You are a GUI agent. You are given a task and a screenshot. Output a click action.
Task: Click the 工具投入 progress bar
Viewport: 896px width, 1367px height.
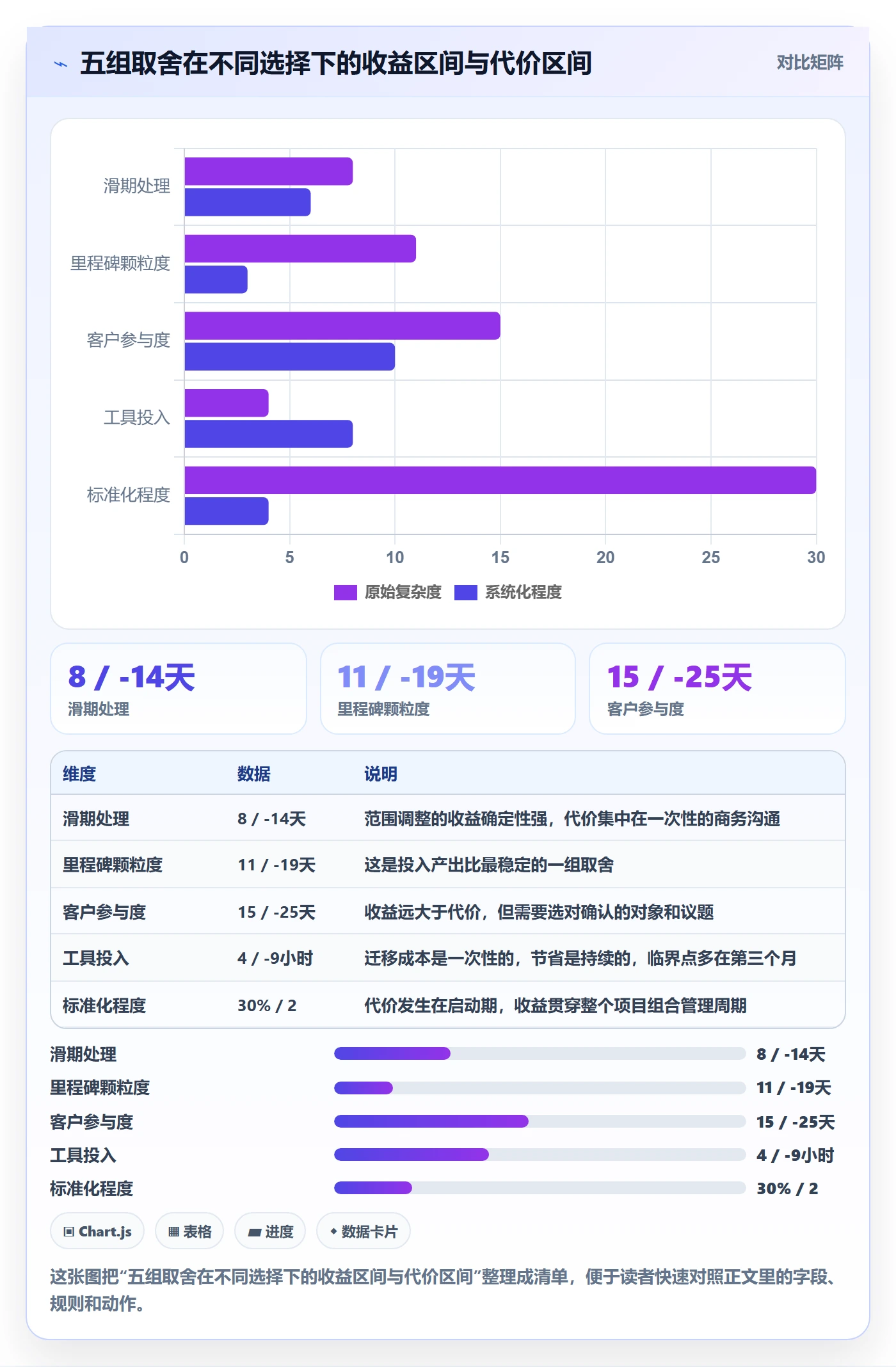coord(540,1155)
